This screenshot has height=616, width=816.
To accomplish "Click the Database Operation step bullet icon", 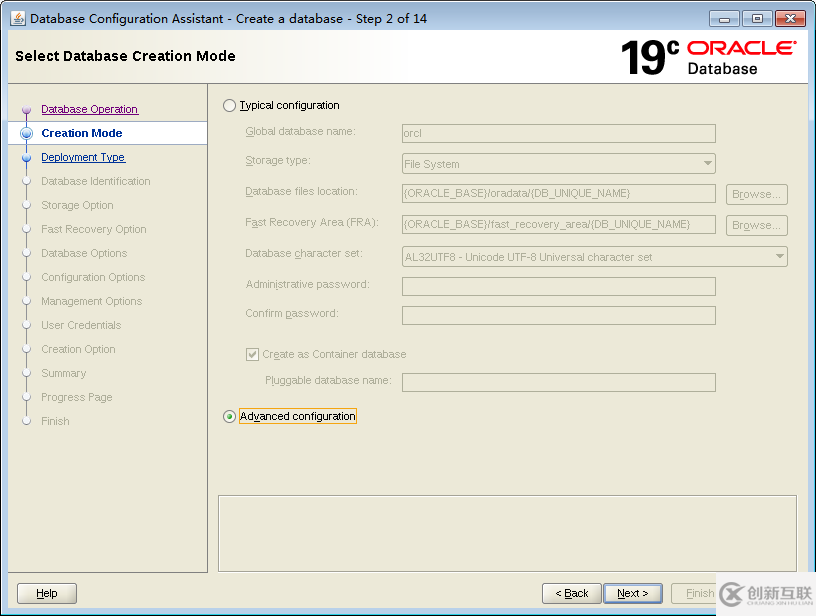I will click(x=27, y=110).
